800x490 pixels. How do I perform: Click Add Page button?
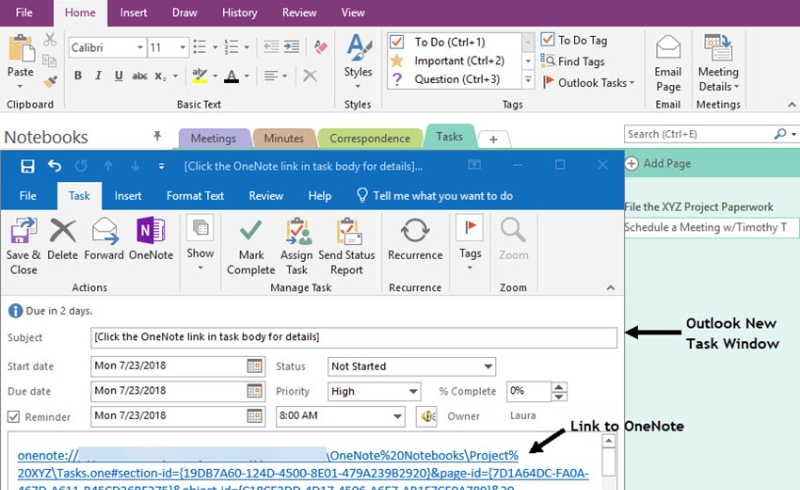click(659, 163)
